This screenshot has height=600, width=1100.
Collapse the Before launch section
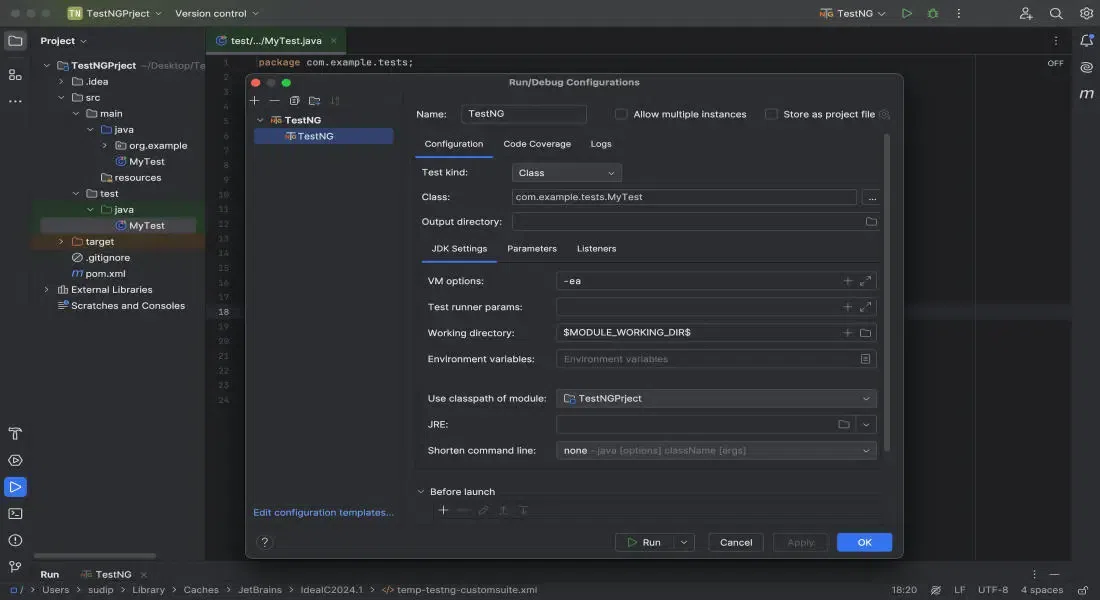point(421,492)
